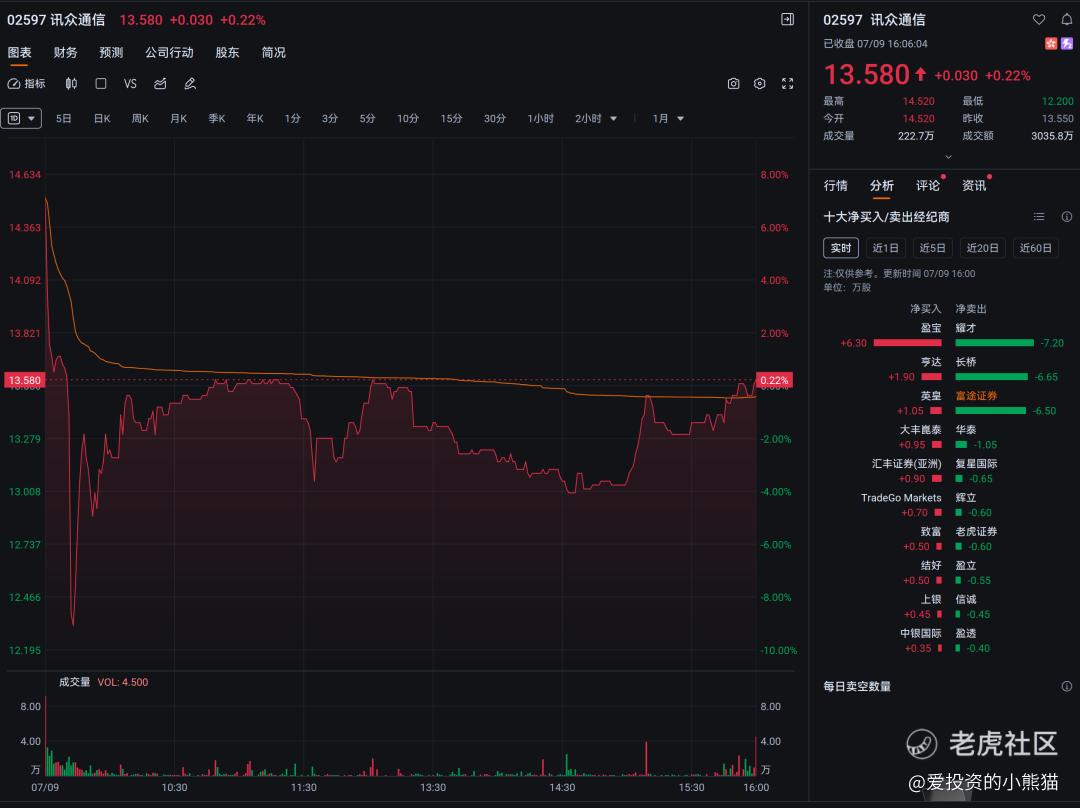Click the 汇丰证券(亚洲) broker name
The image size is (1080, 808).
tap(906, 464)
